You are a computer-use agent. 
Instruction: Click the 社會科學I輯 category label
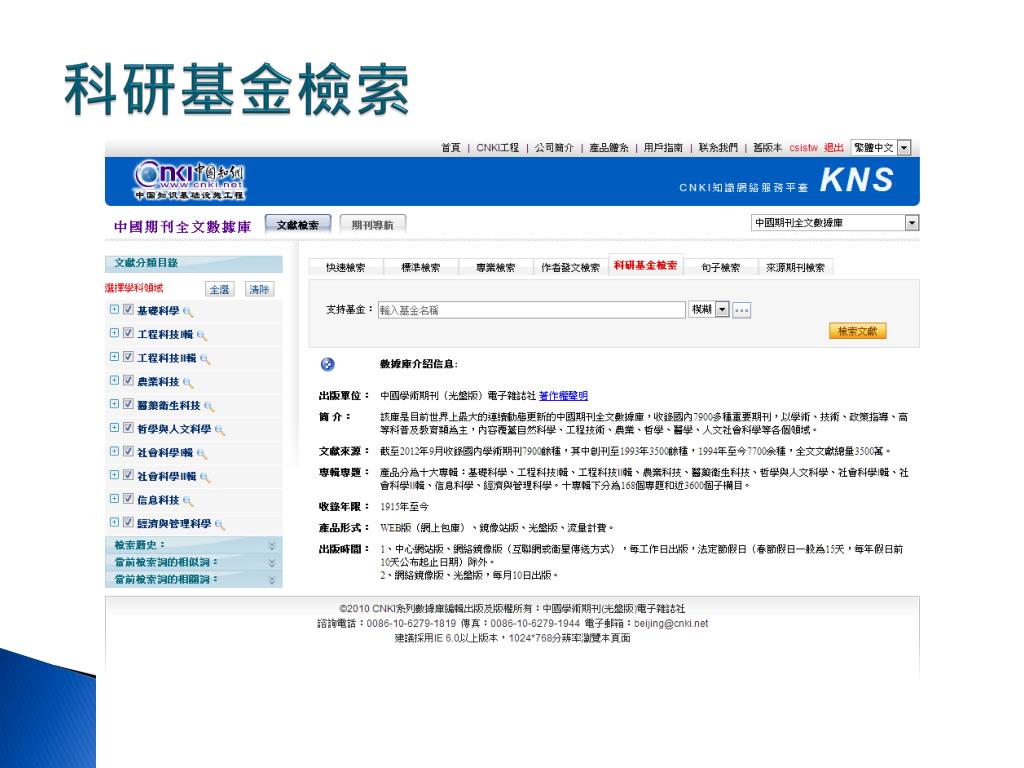coord(165,453)
